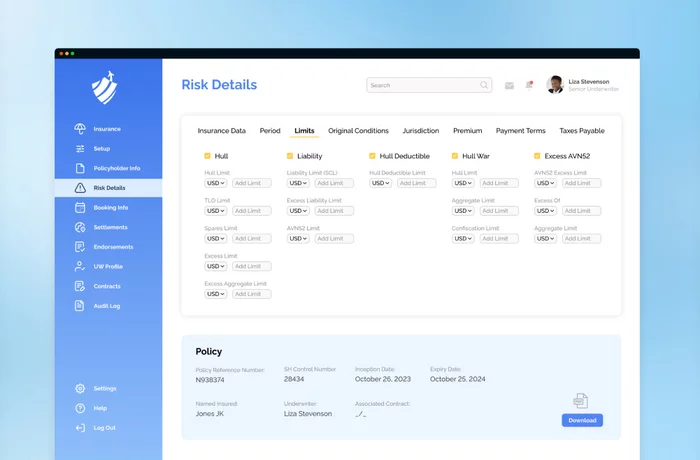Click the blue Download button
The image size is (700, 460).
(x=582, y=420)
